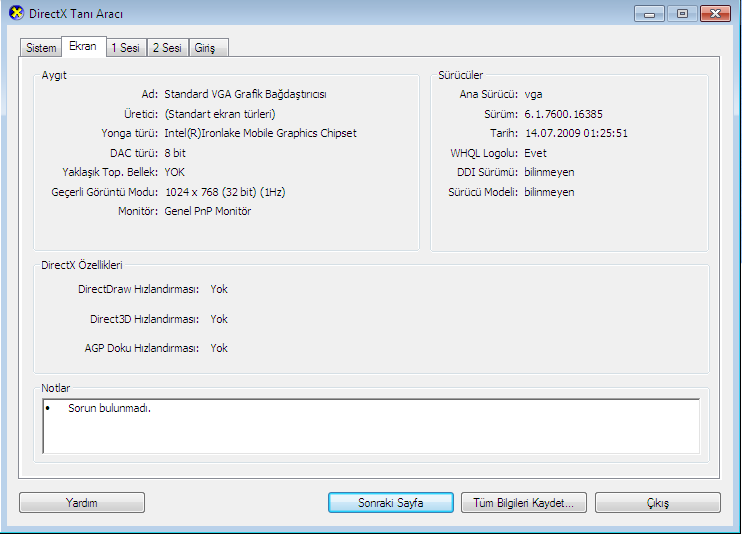Minimize the DirectX Tanı Aracı window
Viewport: 742px width, 534px height.
[650, 14]
